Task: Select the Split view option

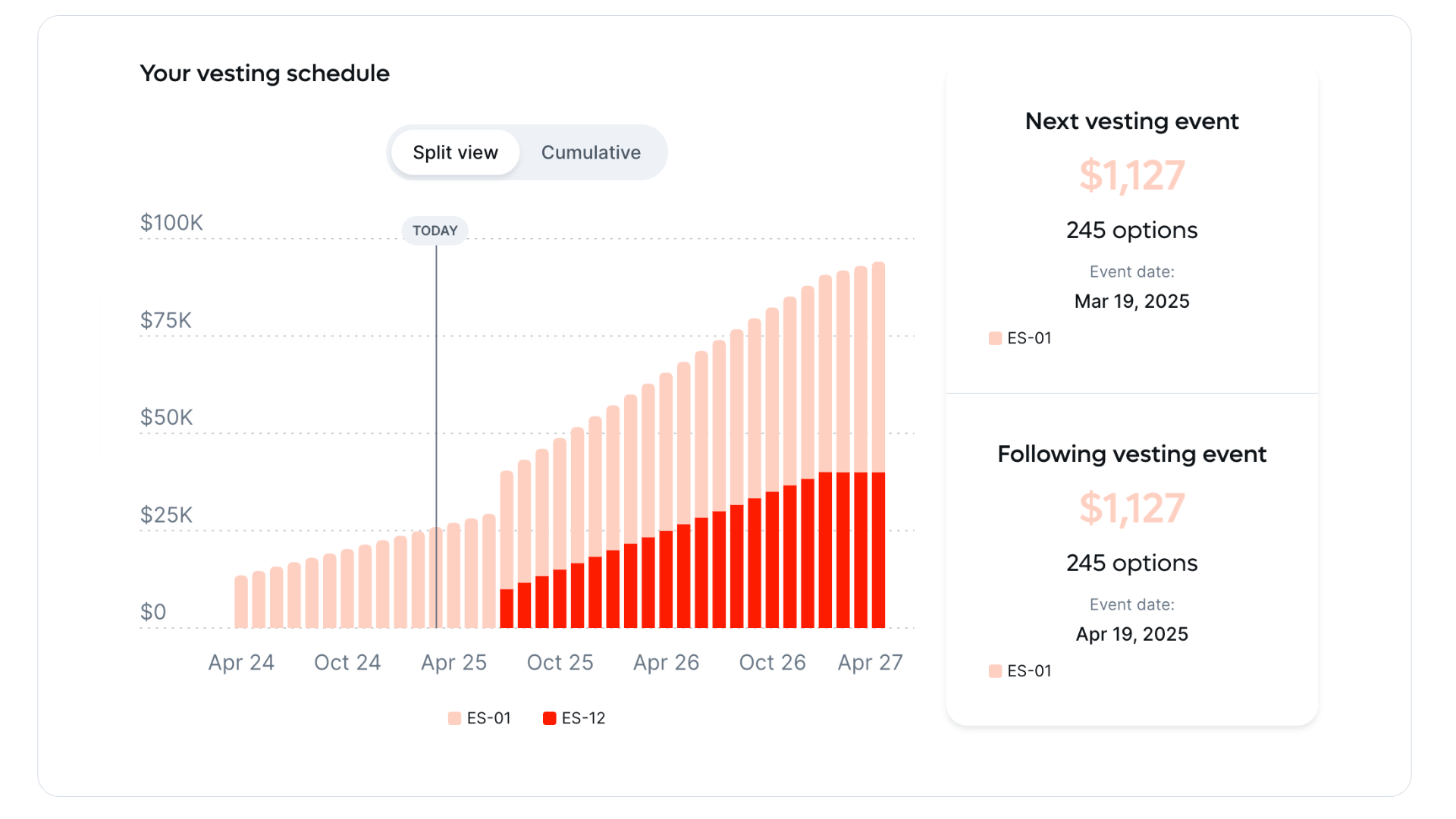Action: [x=454, y=152]
